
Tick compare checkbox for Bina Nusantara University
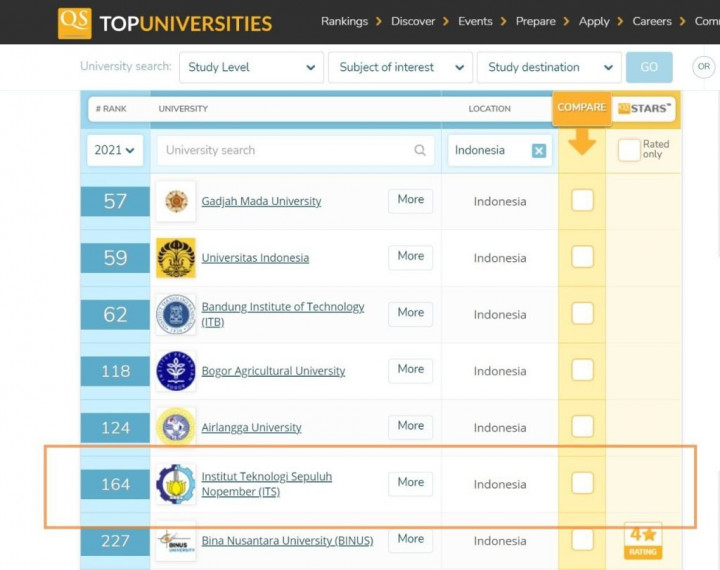coord(582,540)
